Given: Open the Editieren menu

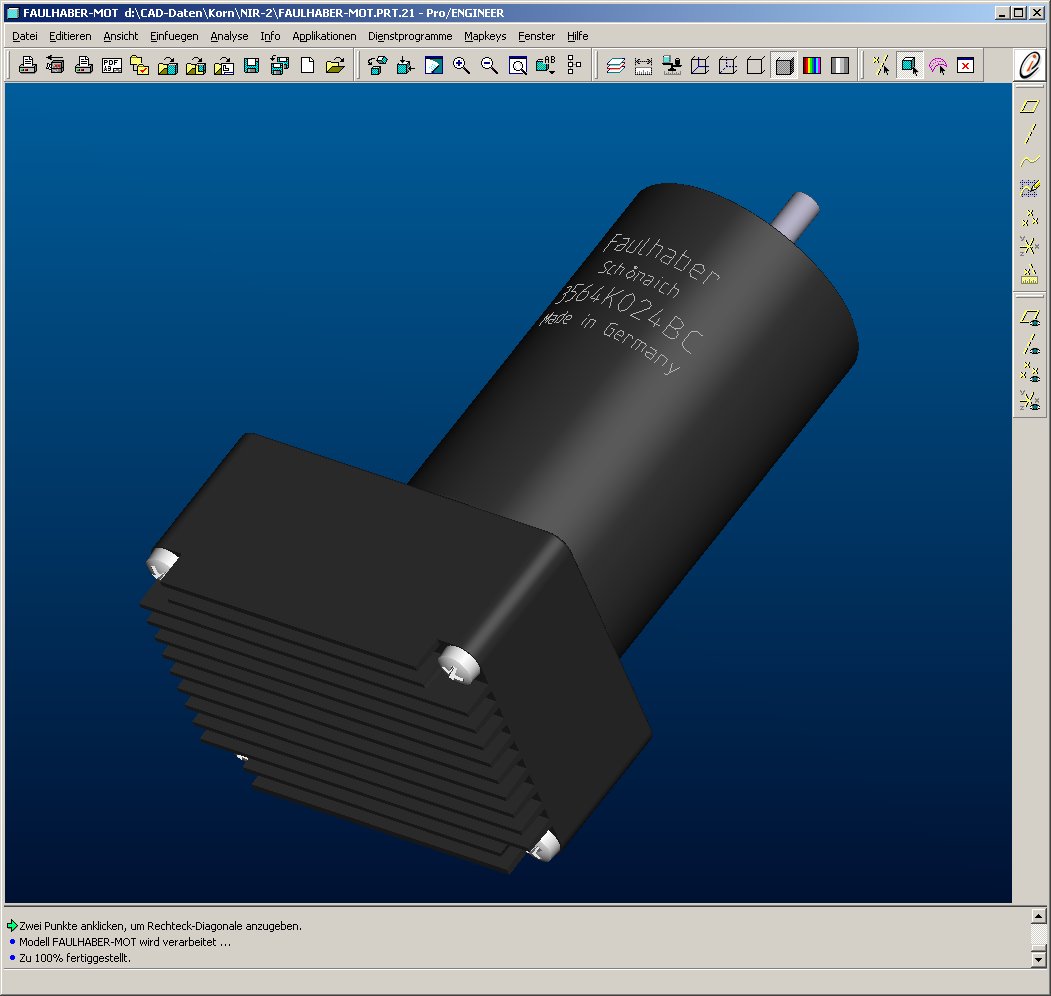Looking at the screenshot, I should (70, 36).
